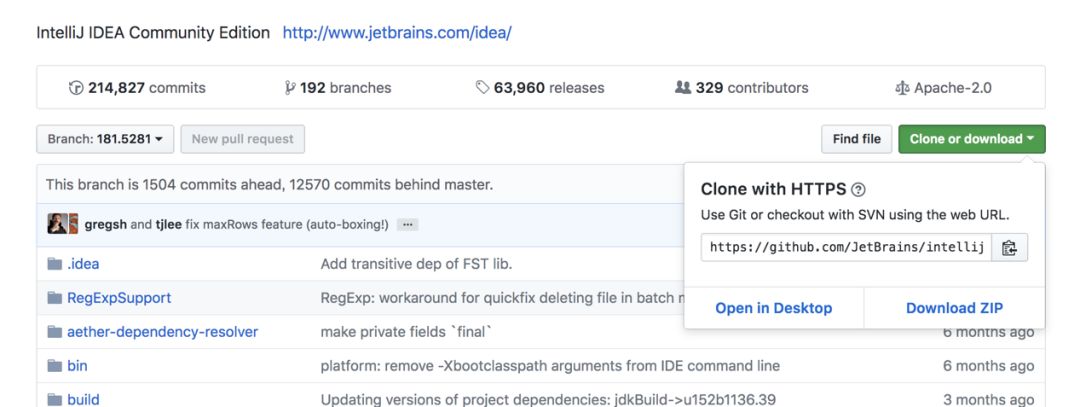The image size is (1080, 407).
Task: Click Download ZIP
Action: click(954, 308)
